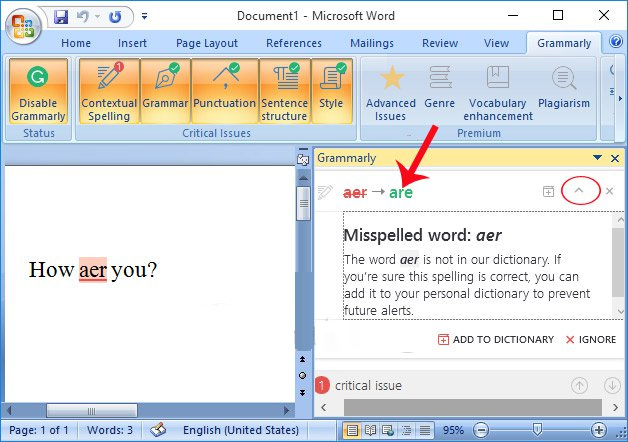
Task: Click the highlighted word 'aer' in the document
Action: pos(93,269)
